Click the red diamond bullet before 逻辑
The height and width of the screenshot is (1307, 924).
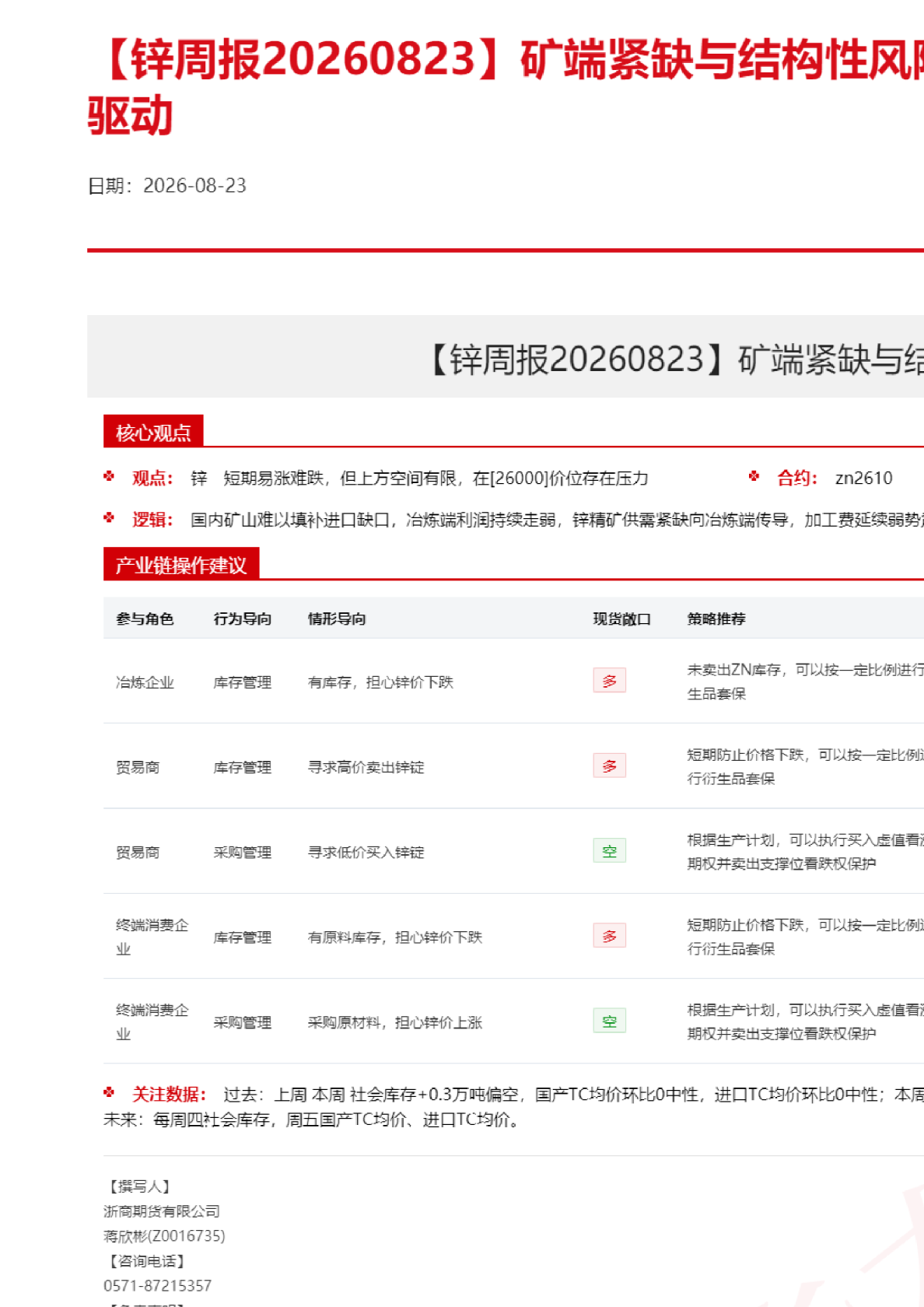tap(109, 517)
